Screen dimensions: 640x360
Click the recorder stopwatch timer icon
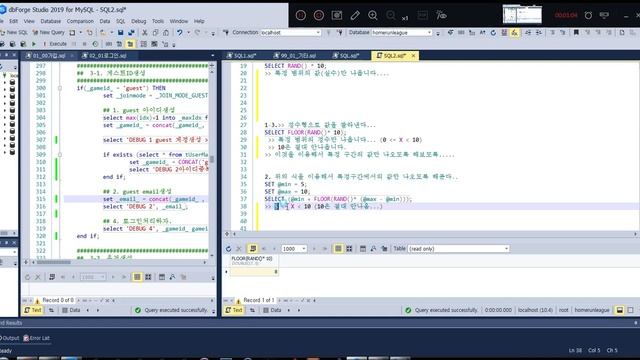pos(588,16)
